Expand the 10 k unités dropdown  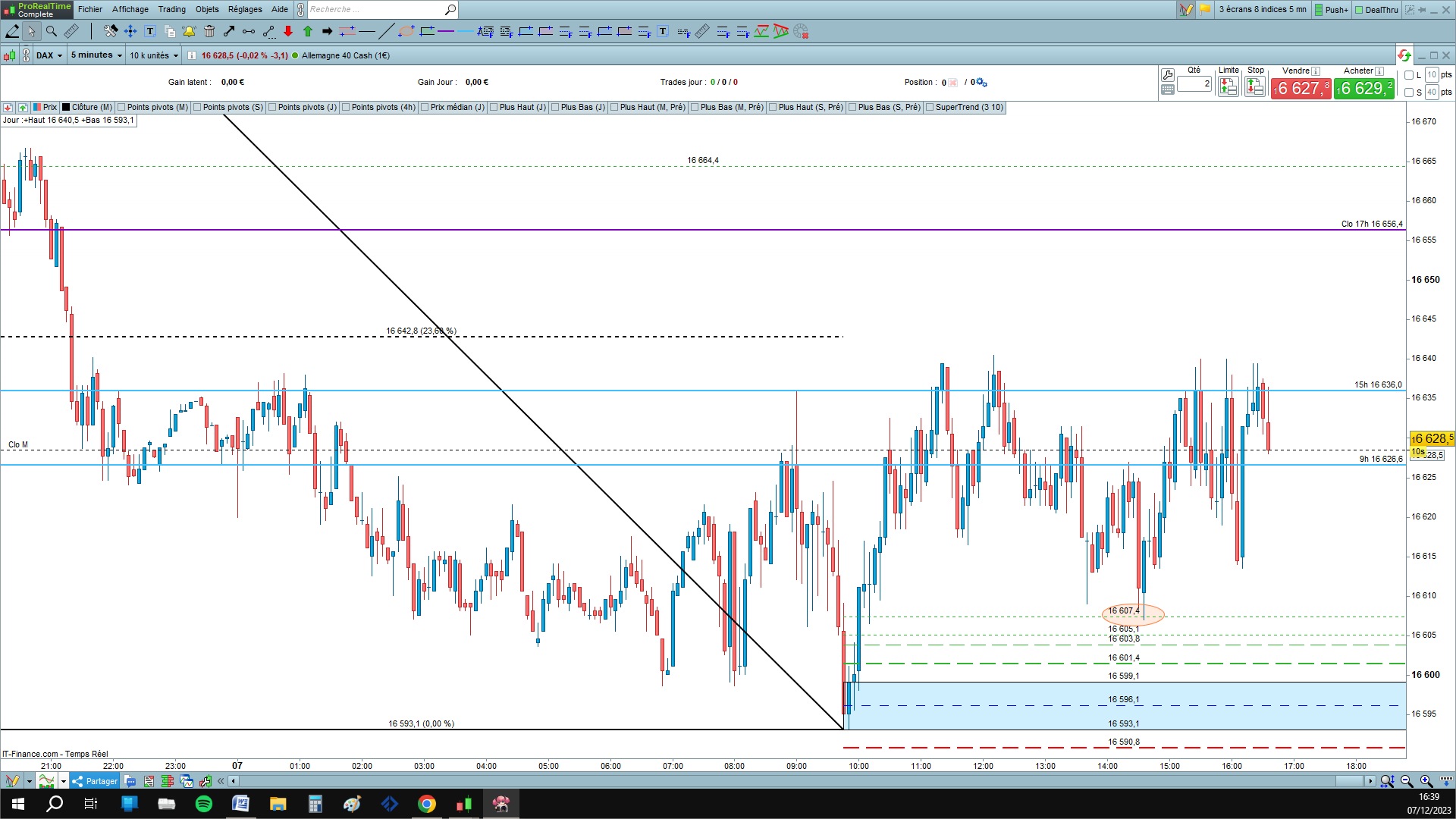click(x=154, y=55)
